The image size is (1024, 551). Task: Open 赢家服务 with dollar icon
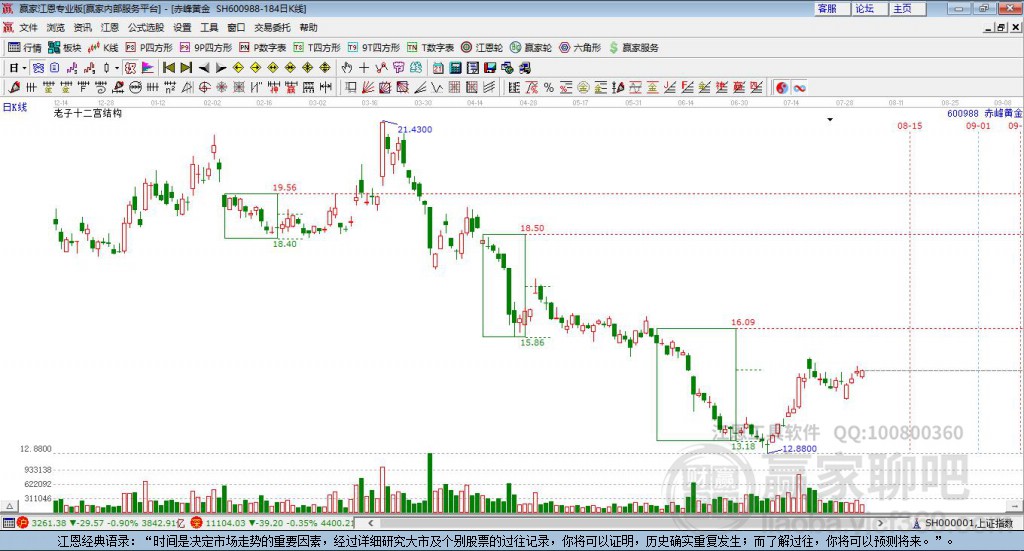pos(633,48)
